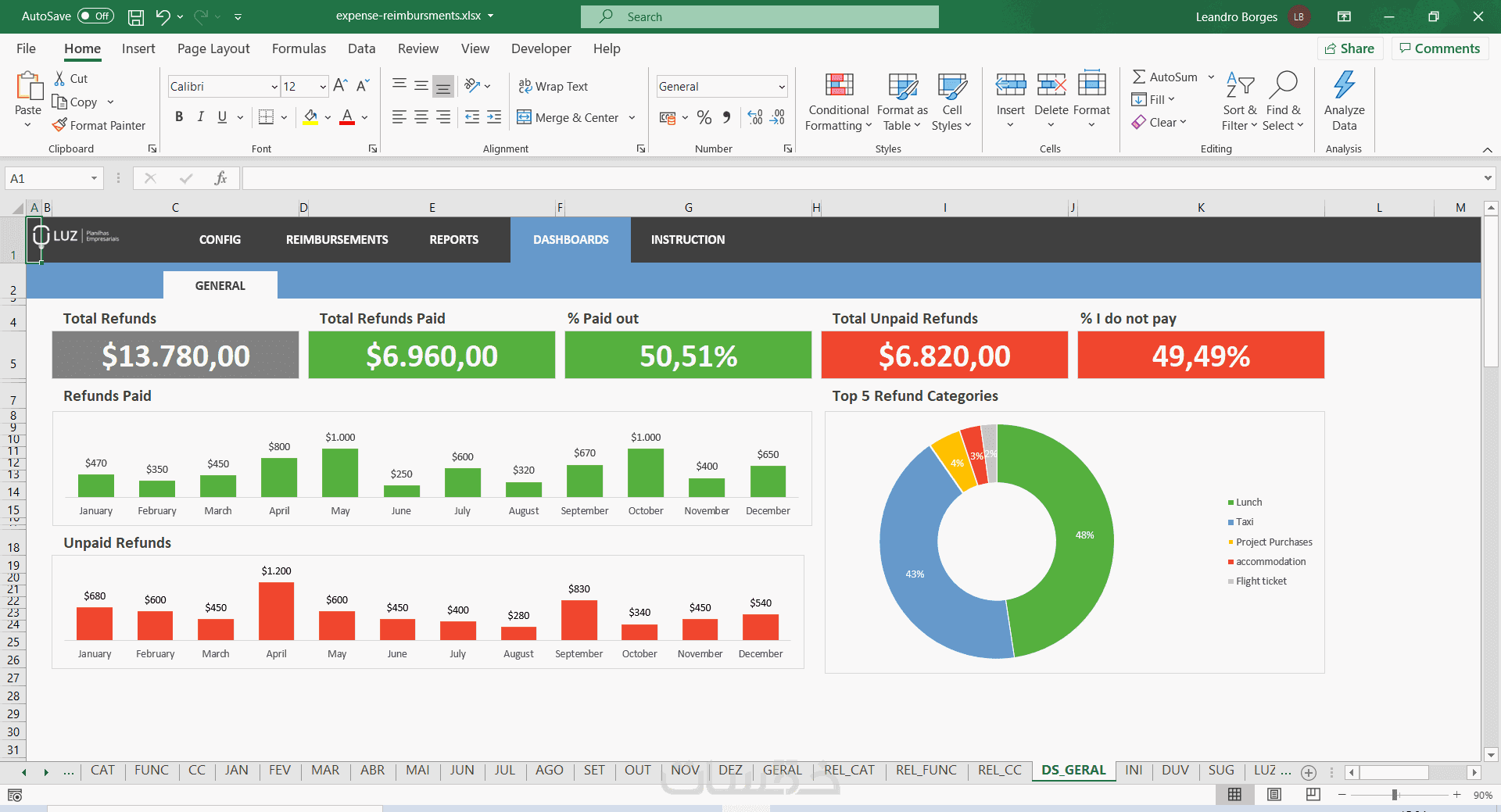
Task: Click Decrease Decimal icon
Action: click(778, 117)
